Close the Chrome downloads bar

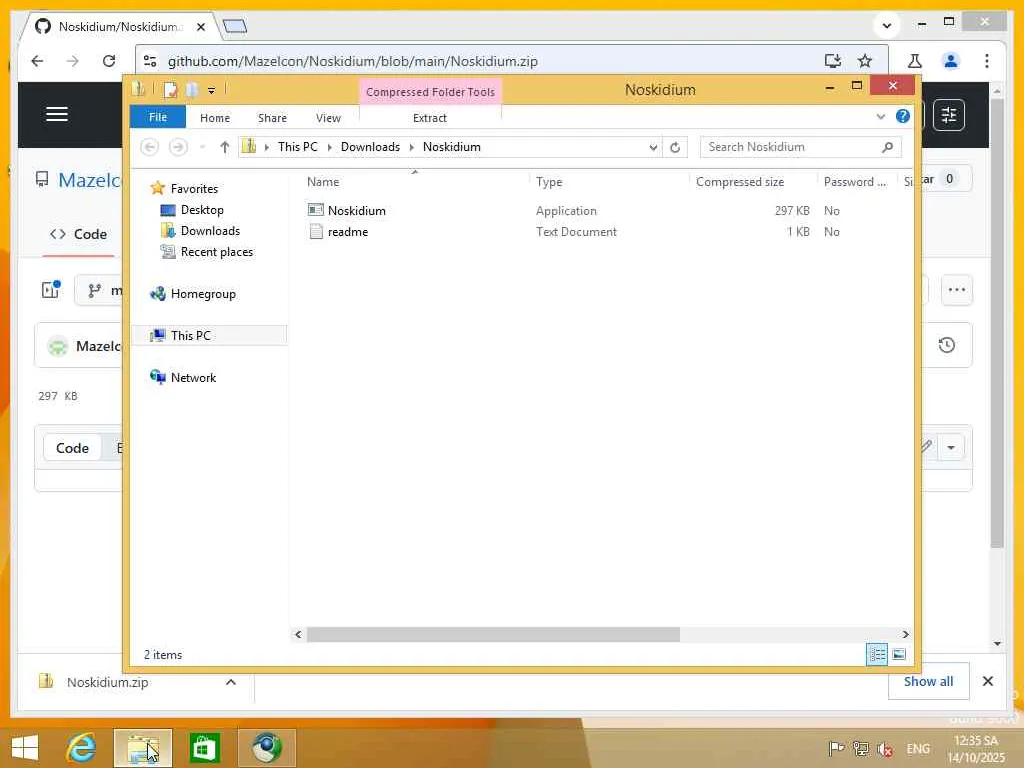(x=987, y=681)
